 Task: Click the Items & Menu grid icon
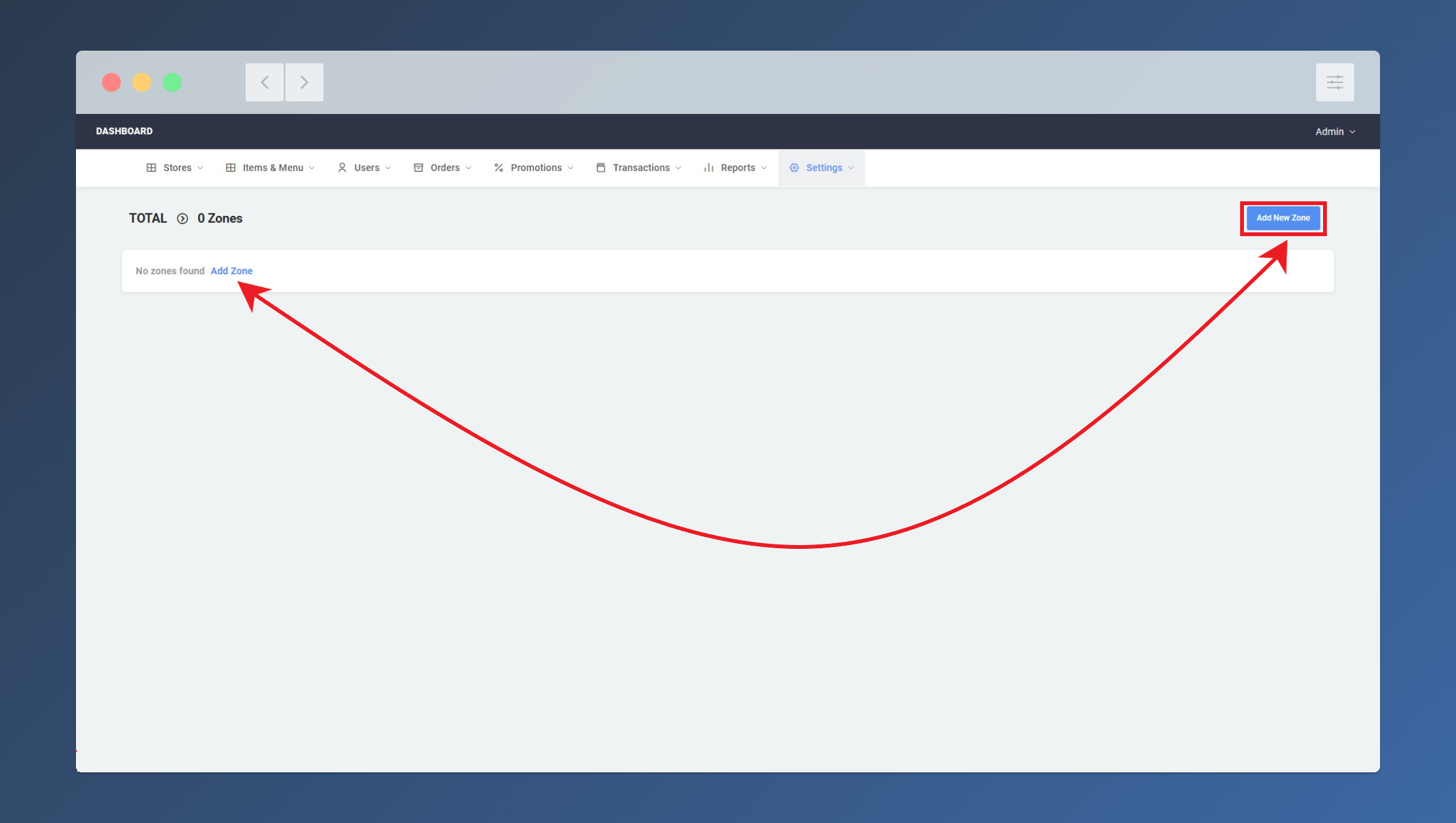[x=230, y=168]
